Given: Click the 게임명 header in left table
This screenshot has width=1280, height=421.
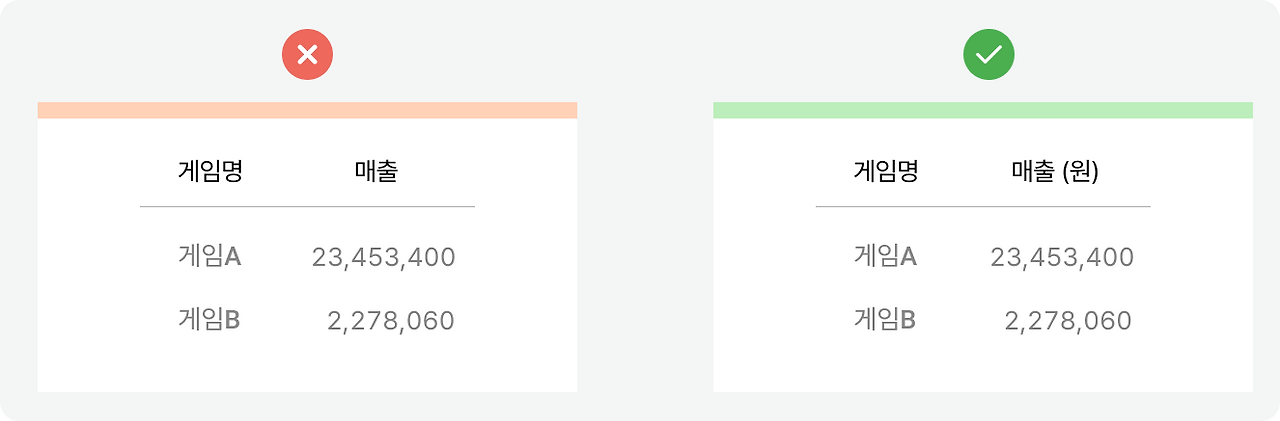Looking at the screenshot, I should click(210, 171).
